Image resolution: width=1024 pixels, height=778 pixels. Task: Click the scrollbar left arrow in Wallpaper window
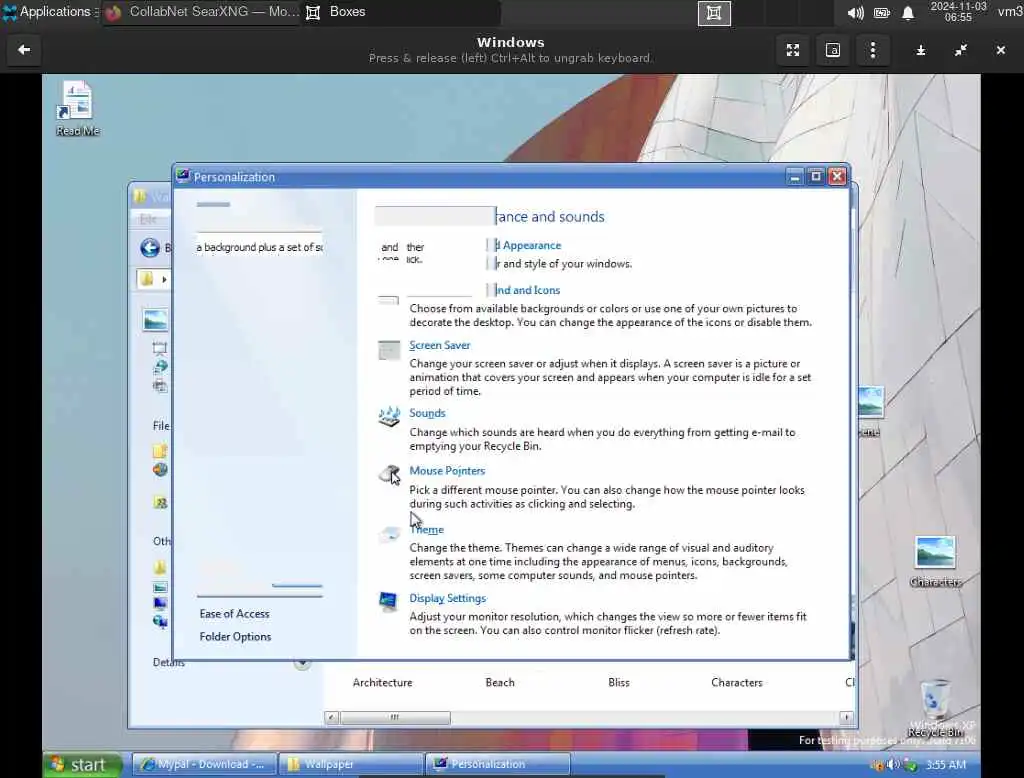point(331,717)
